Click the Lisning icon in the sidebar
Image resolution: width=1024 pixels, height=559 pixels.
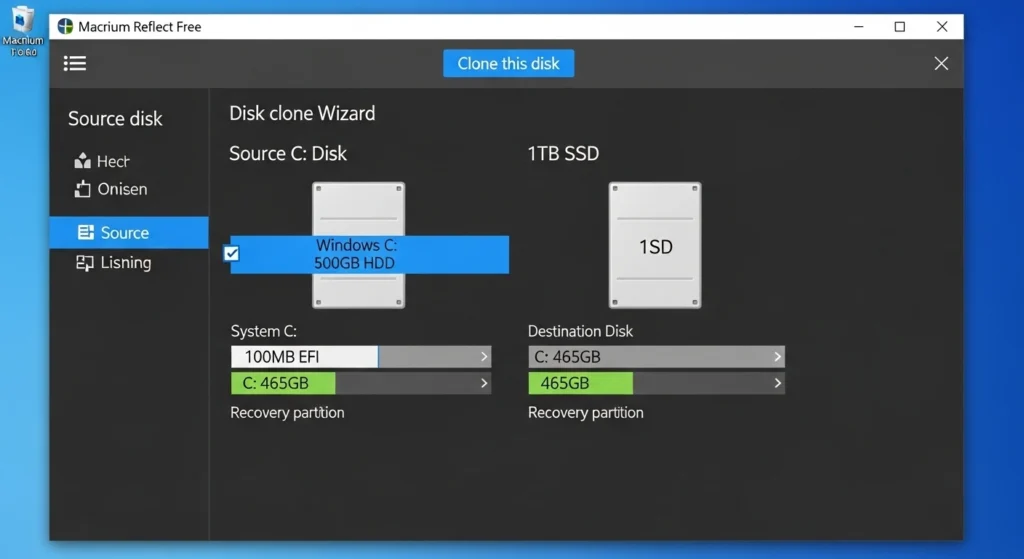84,263
